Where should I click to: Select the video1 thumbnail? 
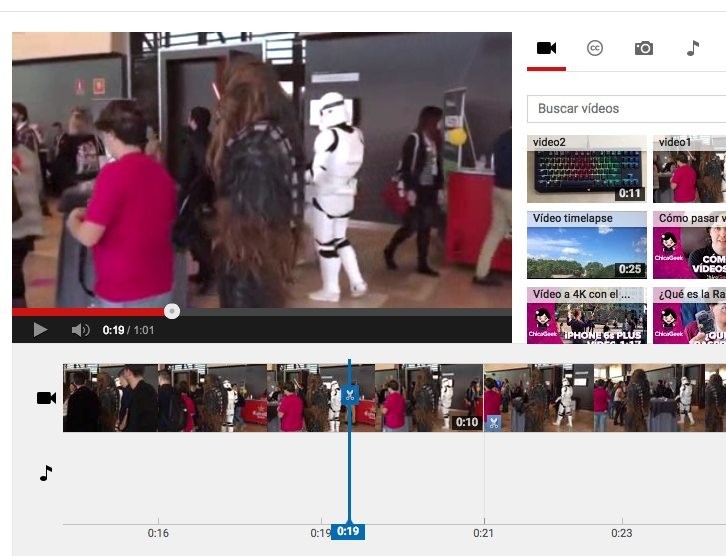(689, 169)
